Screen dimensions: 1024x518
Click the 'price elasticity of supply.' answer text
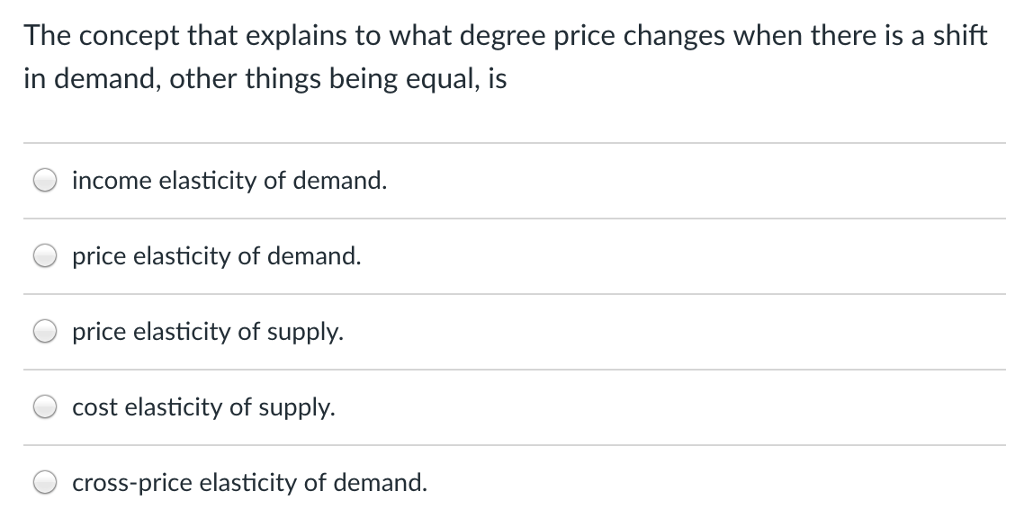tap(208, 332)
